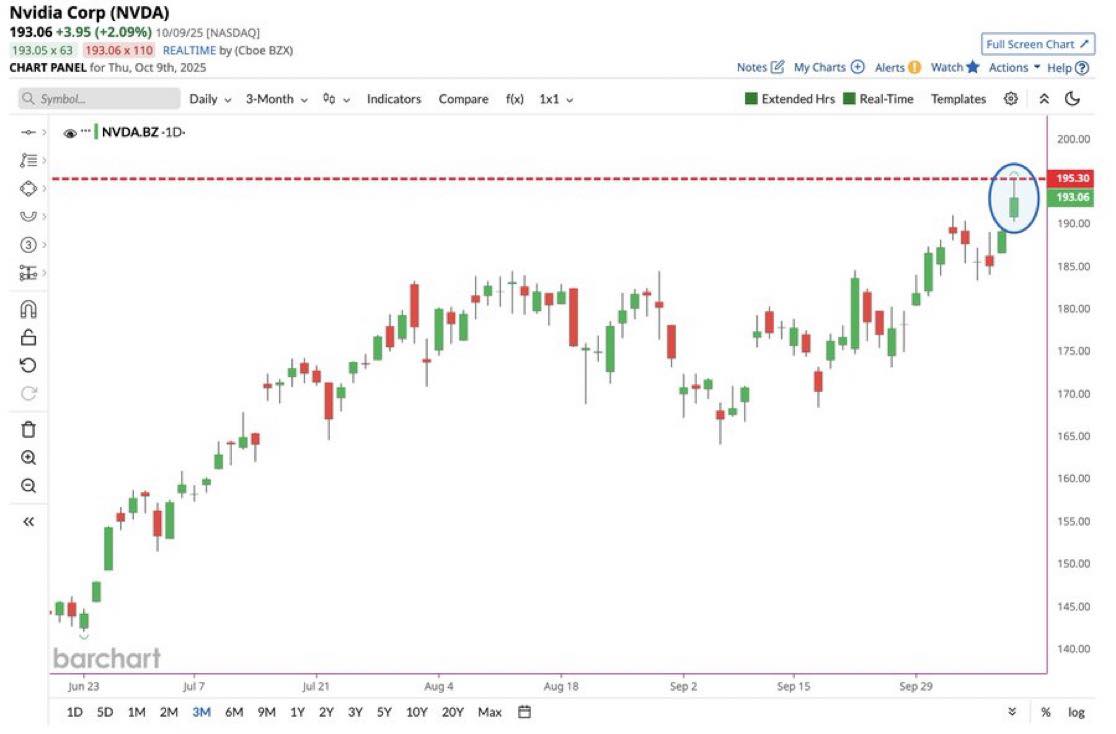Screen dimensions: 1116x734
Task: Open the chart type dropdown
Action: (x=337, y=99)
